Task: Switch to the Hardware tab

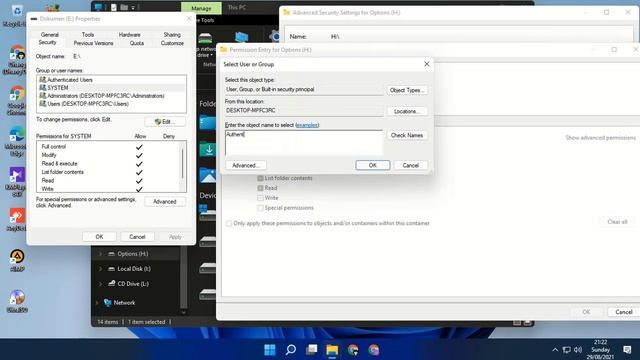Action: click(129, 35)
